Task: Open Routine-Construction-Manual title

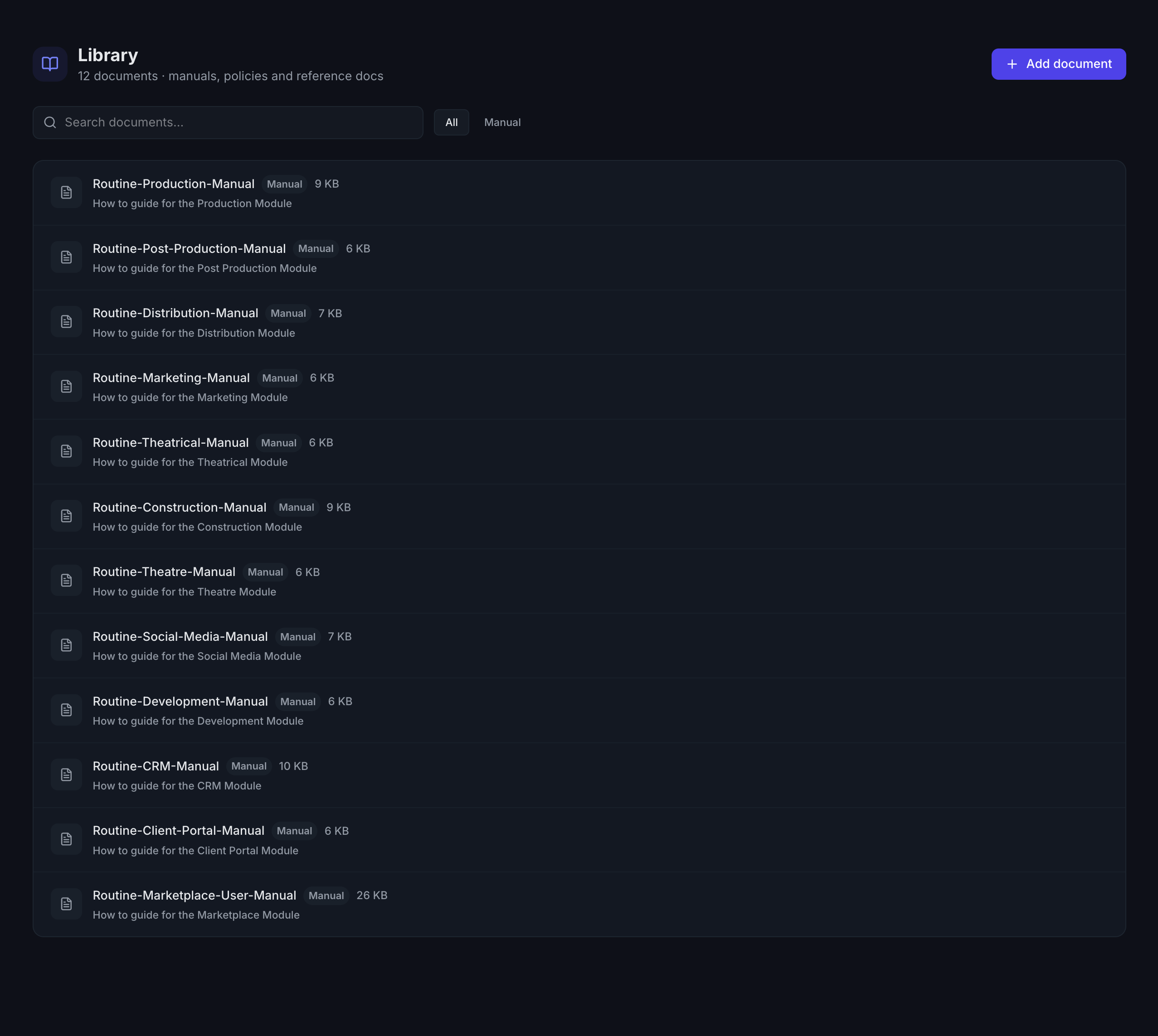Action: [180, 508]
